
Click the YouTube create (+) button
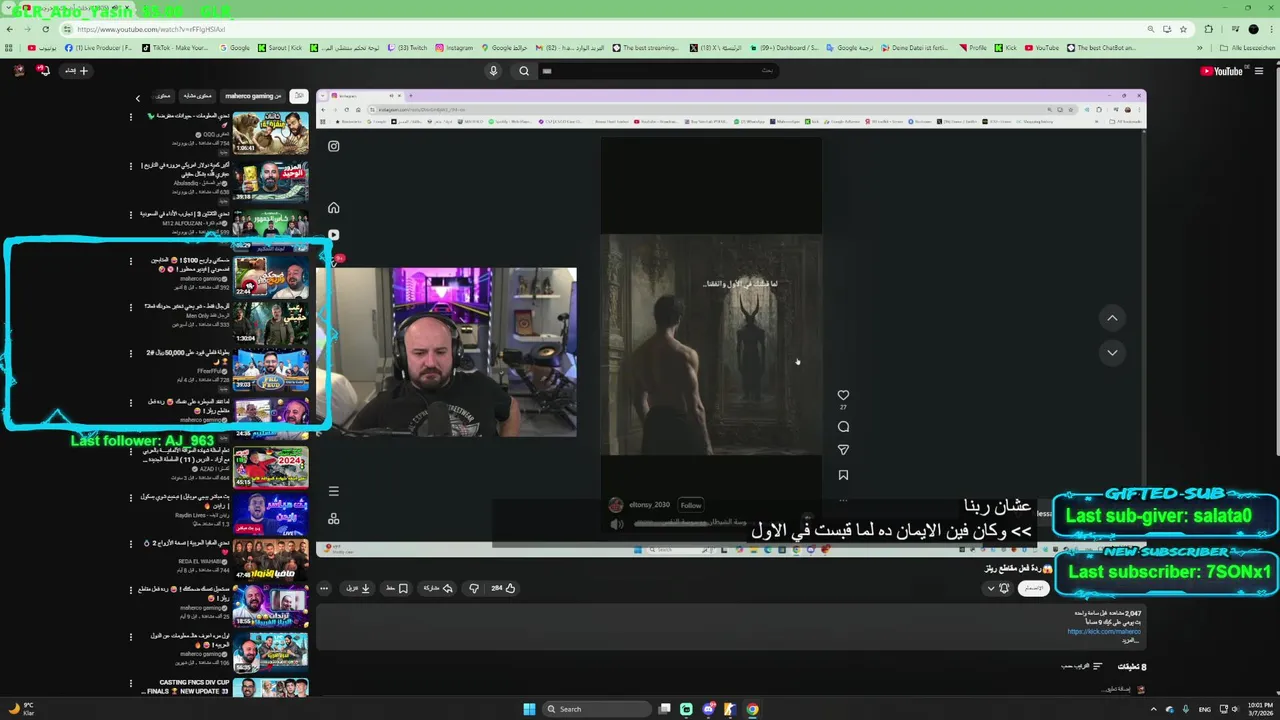(78, 71)
